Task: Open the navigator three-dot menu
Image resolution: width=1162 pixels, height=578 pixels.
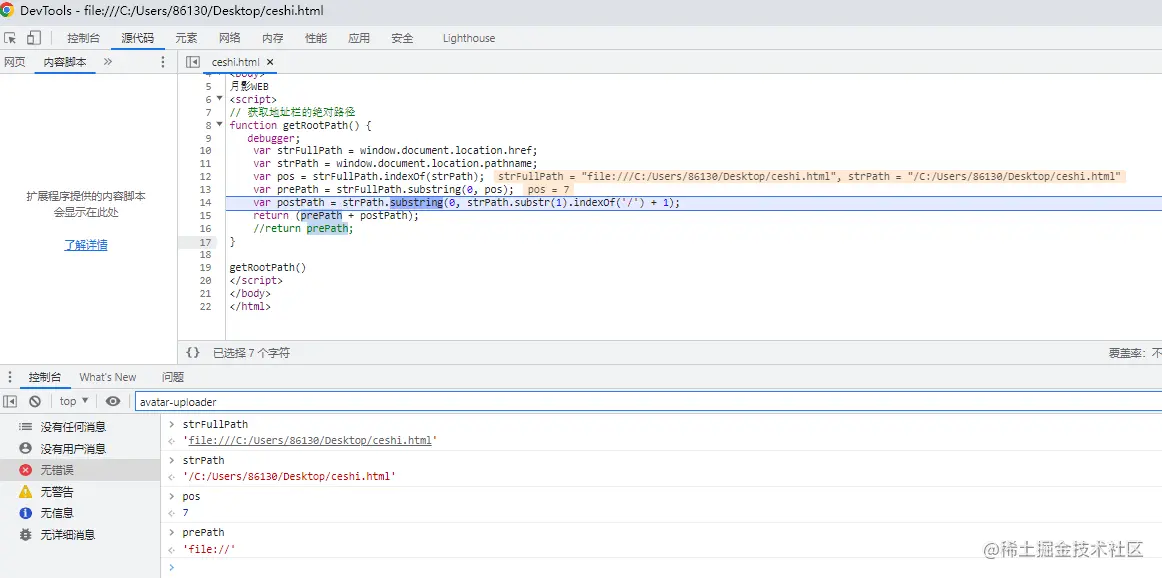Action: click(163, 62)
